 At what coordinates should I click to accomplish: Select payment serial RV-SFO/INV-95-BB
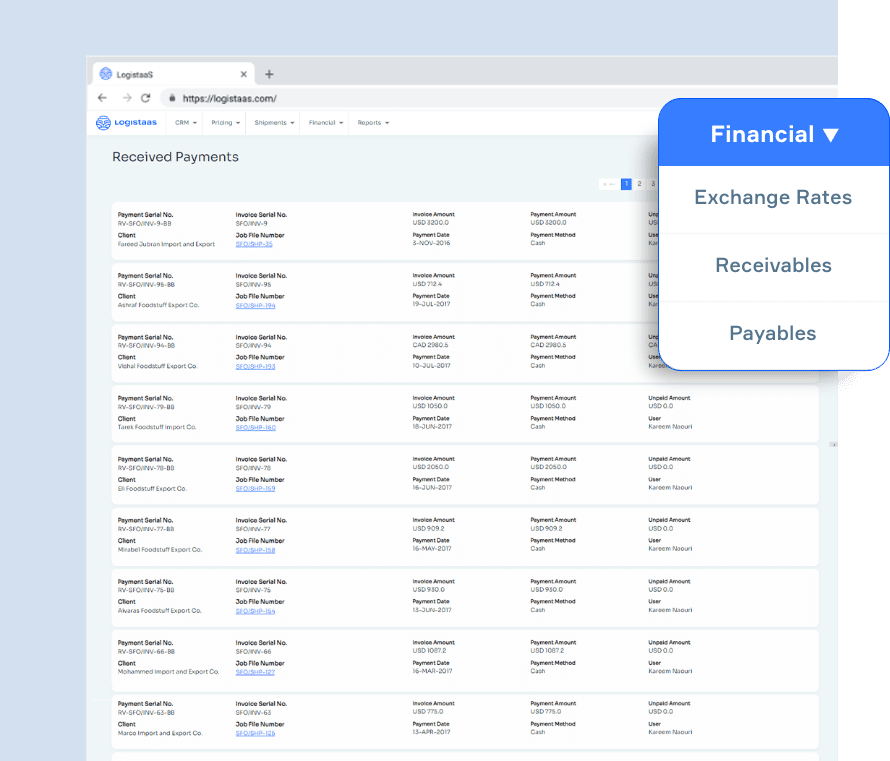146,284
